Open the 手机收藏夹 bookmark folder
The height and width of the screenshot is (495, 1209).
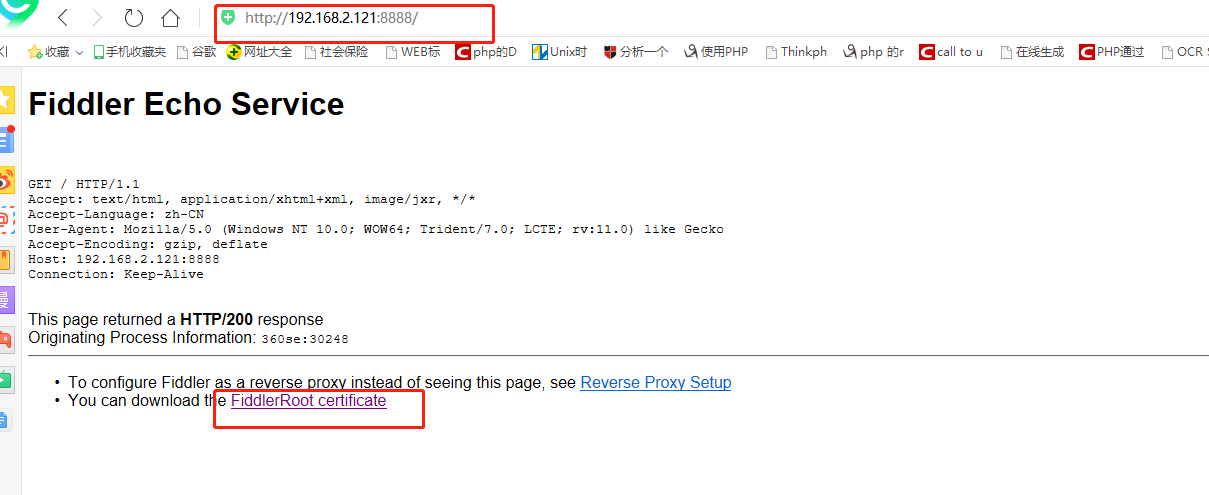pos(130,52)
